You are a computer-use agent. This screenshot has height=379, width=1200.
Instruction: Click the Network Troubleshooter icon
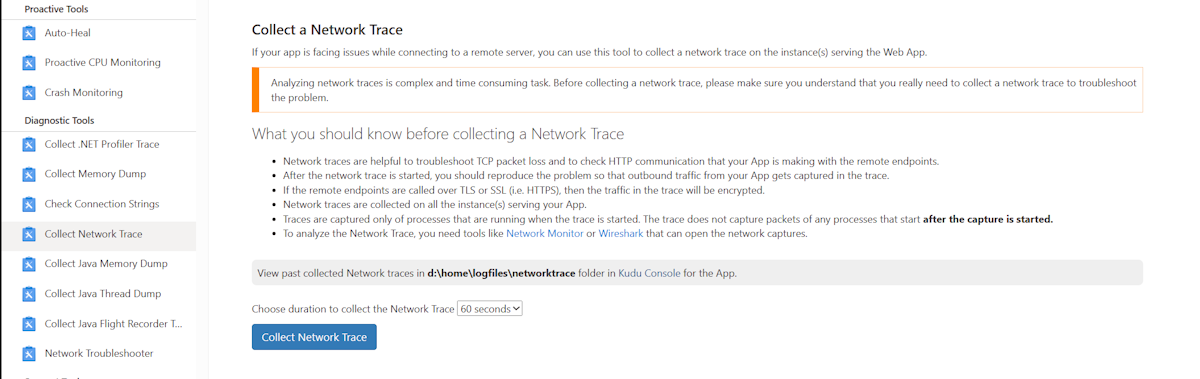coord(29,354)
